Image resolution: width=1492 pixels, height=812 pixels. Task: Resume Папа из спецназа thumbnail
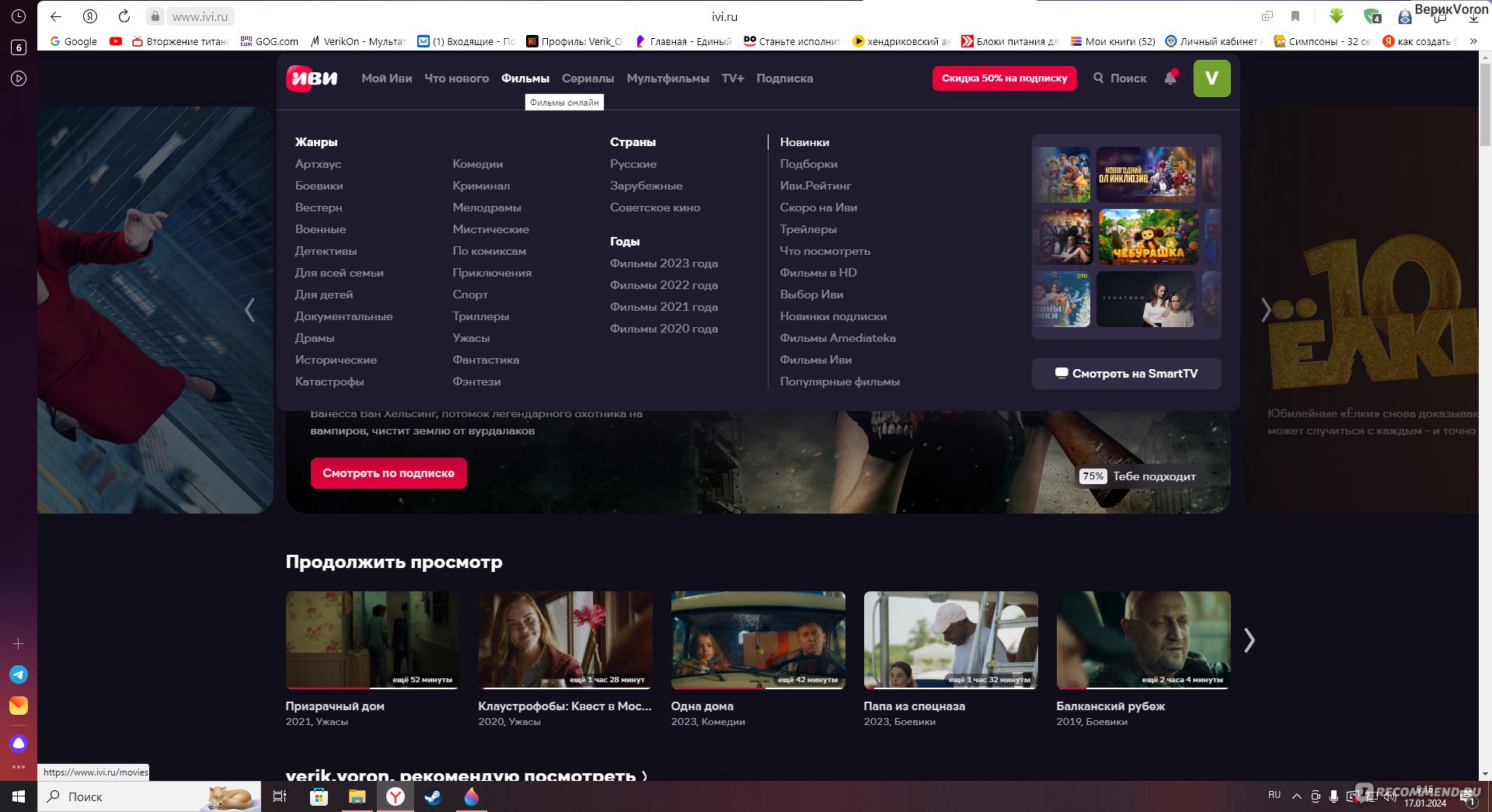[950, 640]
